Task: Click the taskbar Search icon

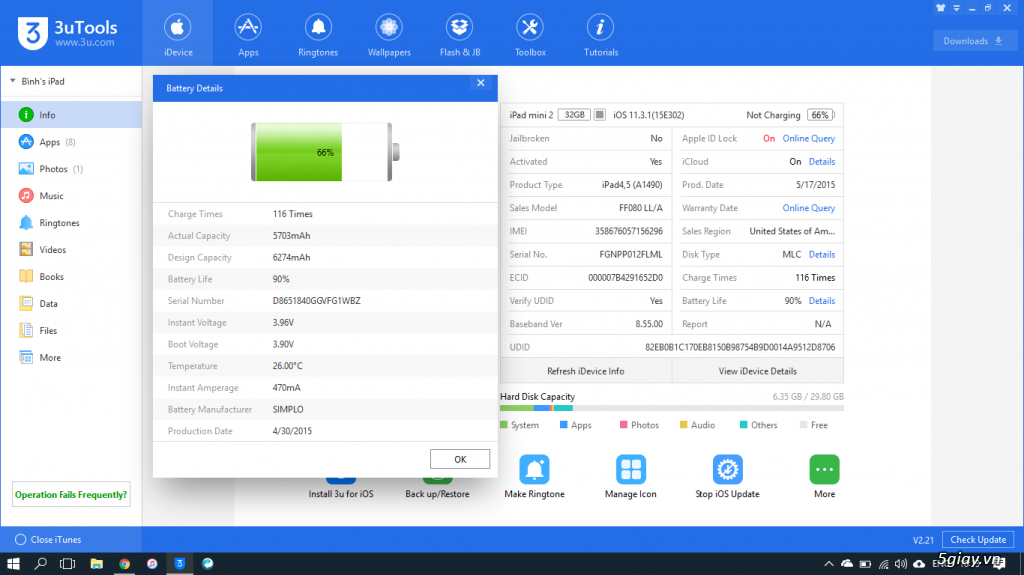Action: (40, 563)
